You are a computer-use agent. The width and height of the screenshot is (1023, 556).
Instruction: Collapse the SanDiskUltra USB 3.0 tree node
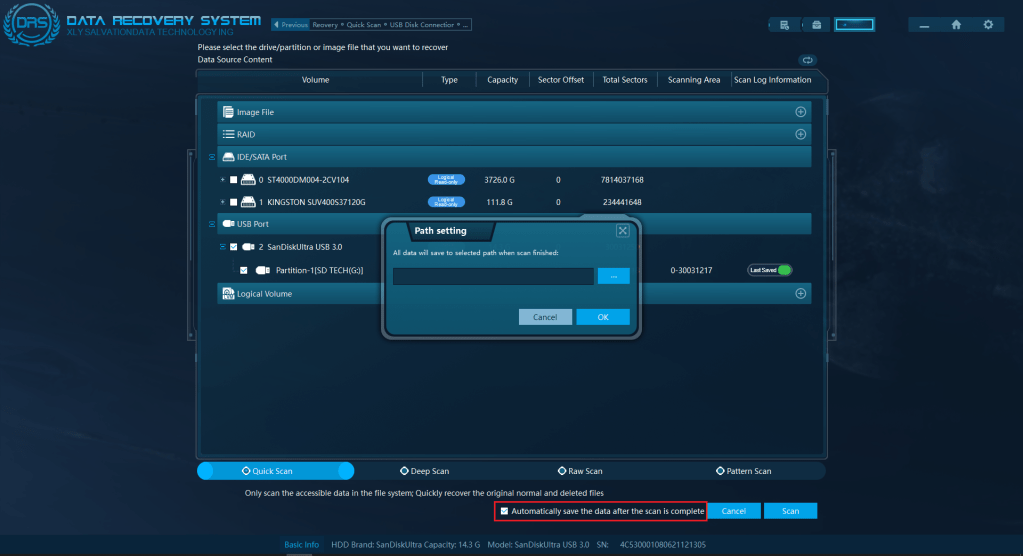click(x=222, y=247)
